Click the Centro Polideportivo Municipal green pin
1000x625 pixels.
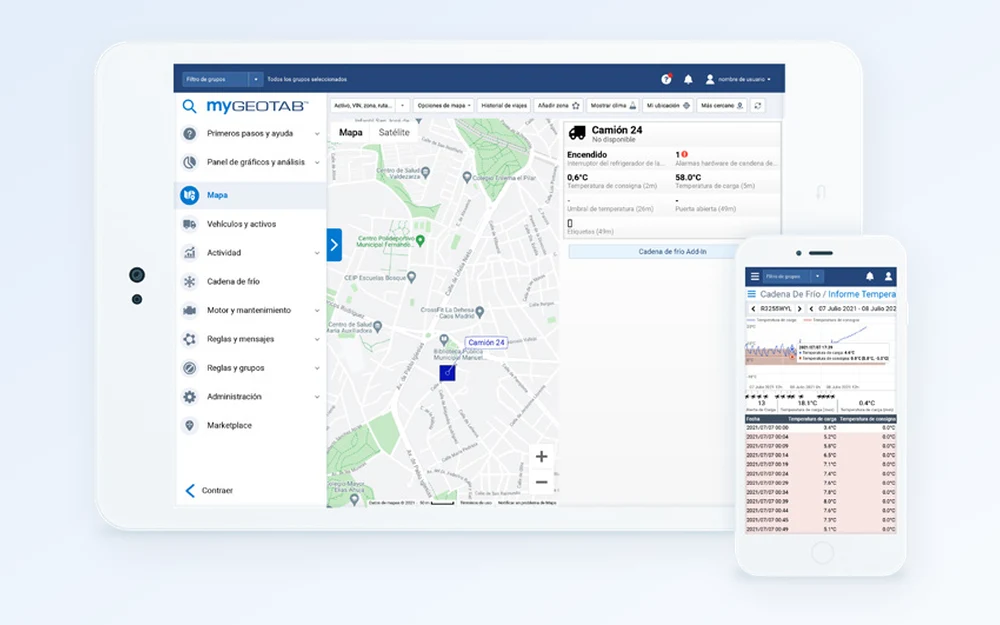[420, 240]
